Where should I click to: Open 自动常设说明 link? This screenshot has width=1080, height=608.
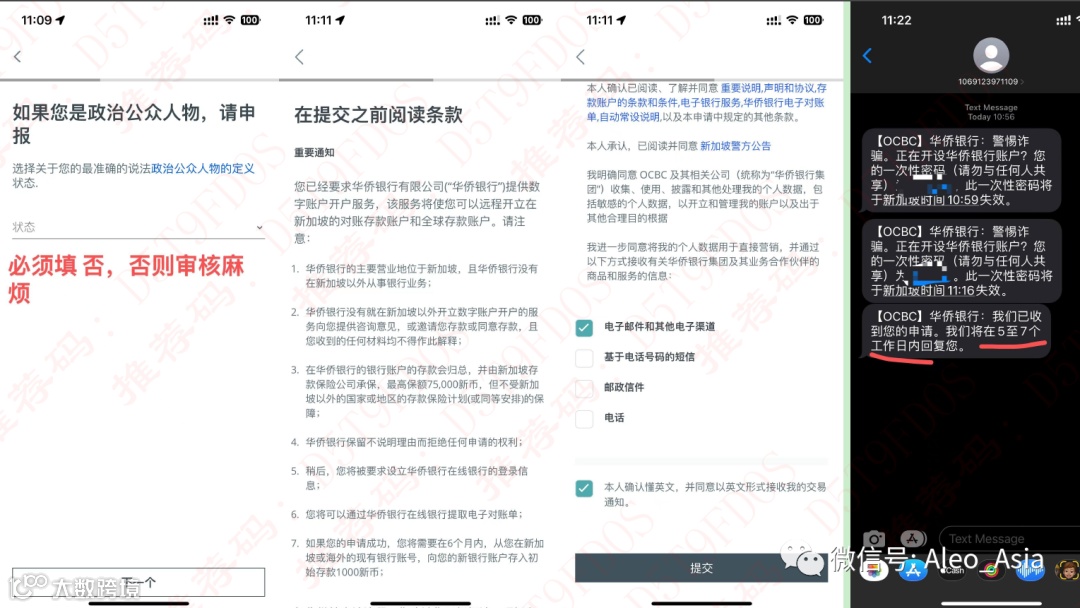point(629,117)
